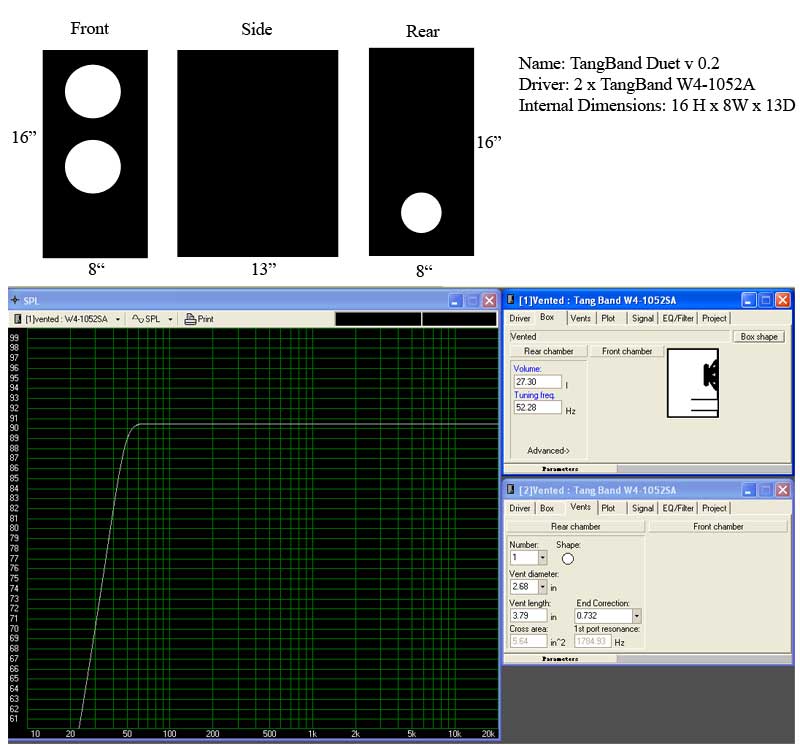Click the SPL waveform icon in toolbar

pos(137,319)
